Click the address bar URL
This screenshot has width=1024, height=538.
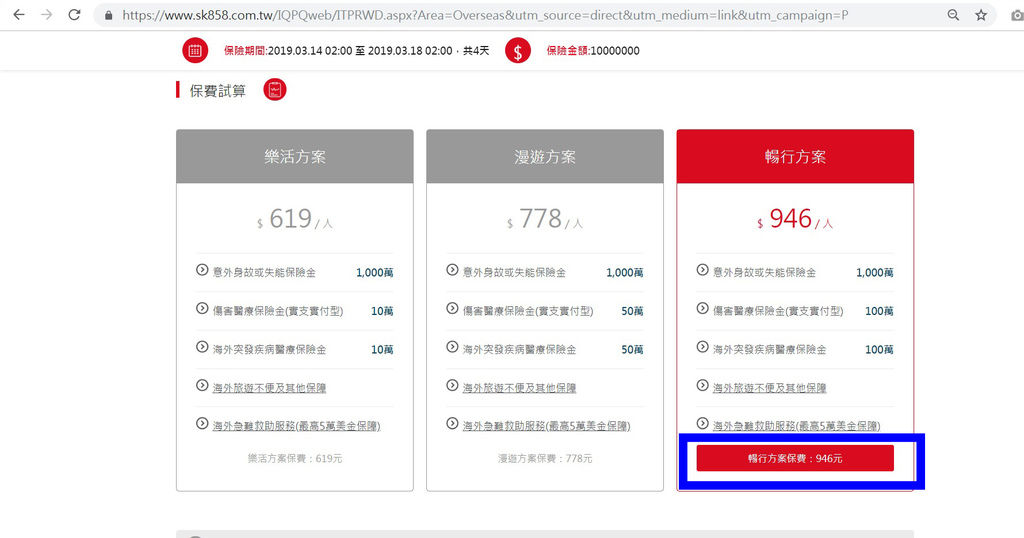(485, 14)
